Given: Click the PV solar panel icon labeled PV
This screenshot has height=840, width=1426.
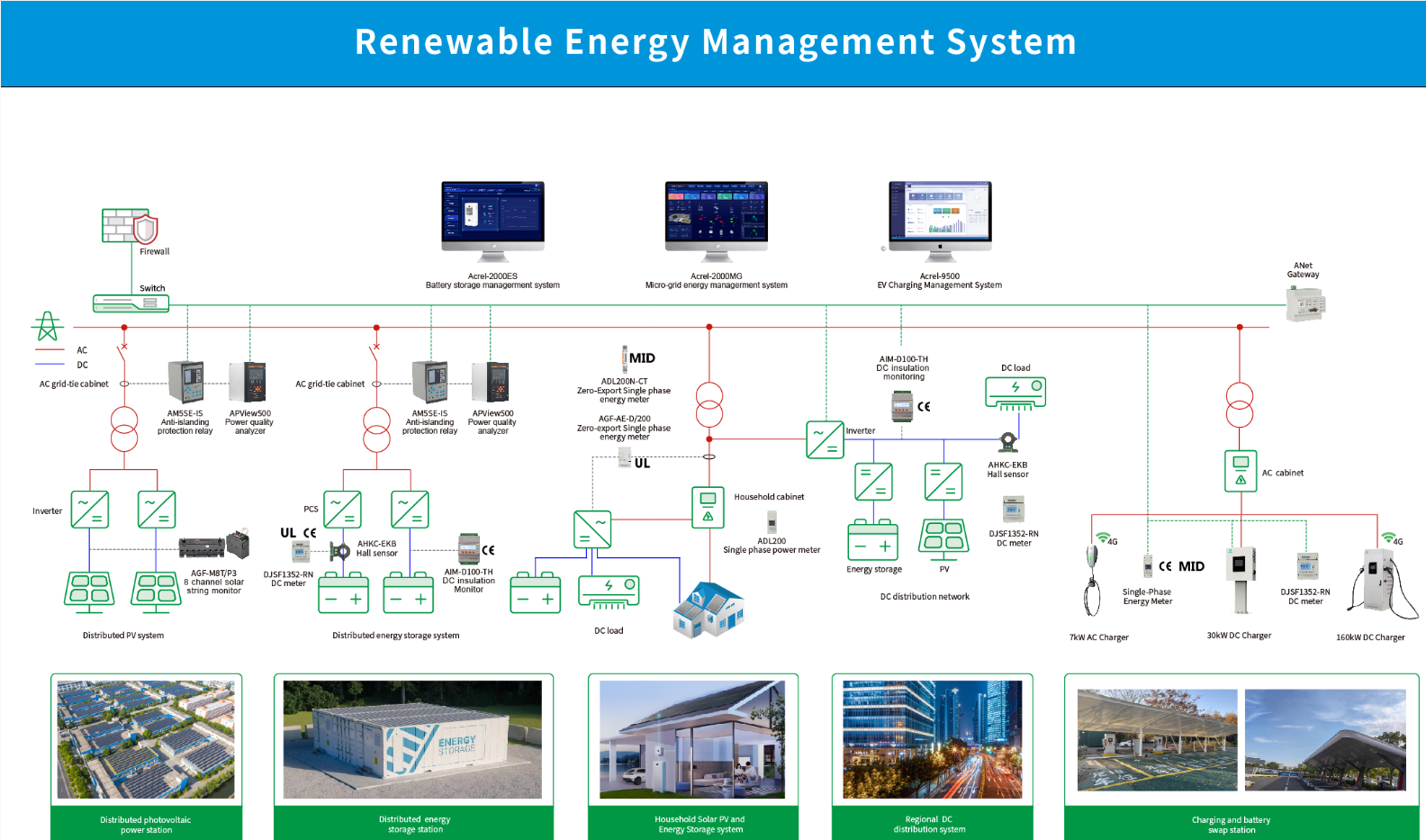Looking at the screenshot, I should click(x=943, y=539).
